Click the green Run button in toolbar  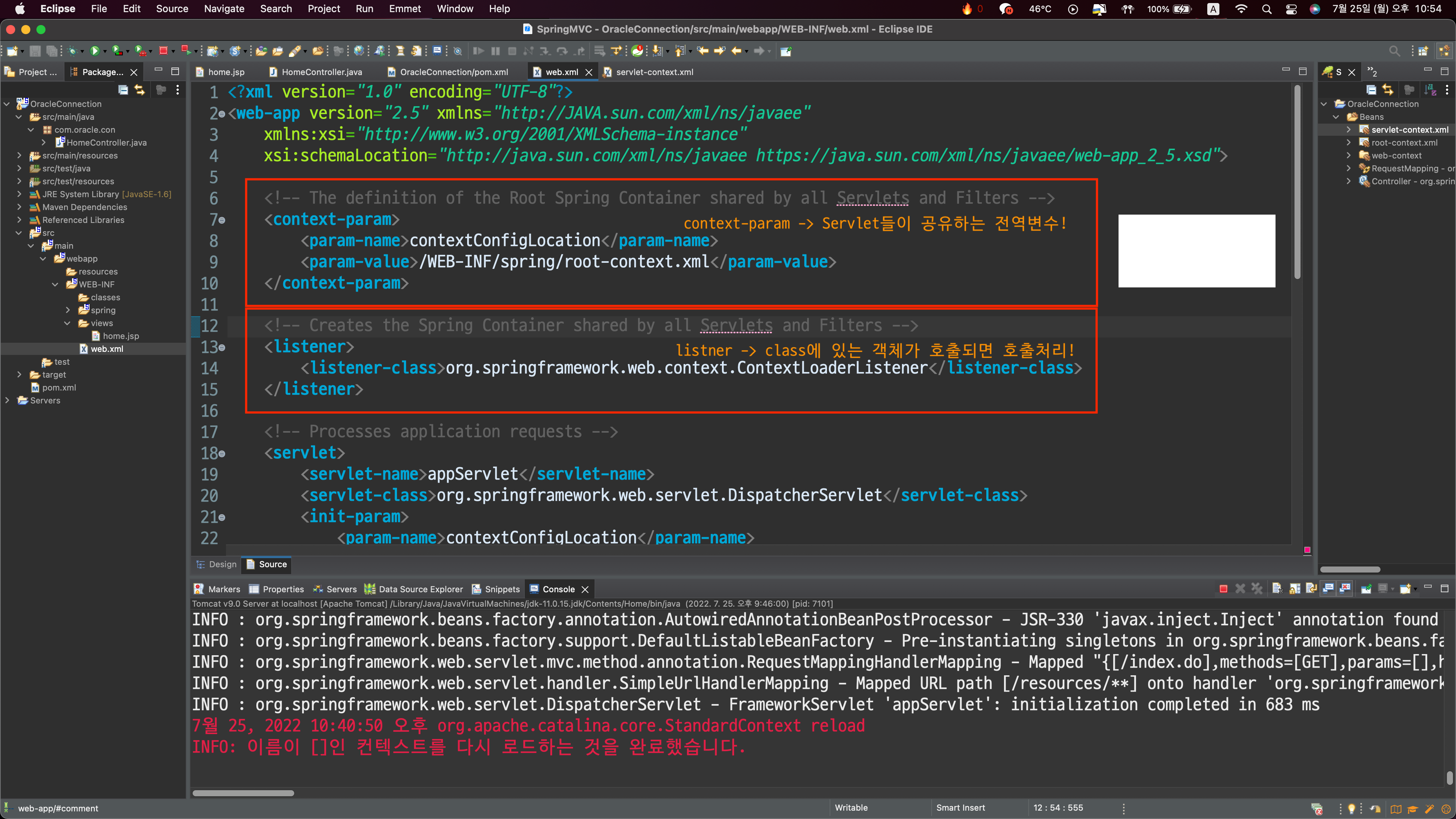[94, 51]
